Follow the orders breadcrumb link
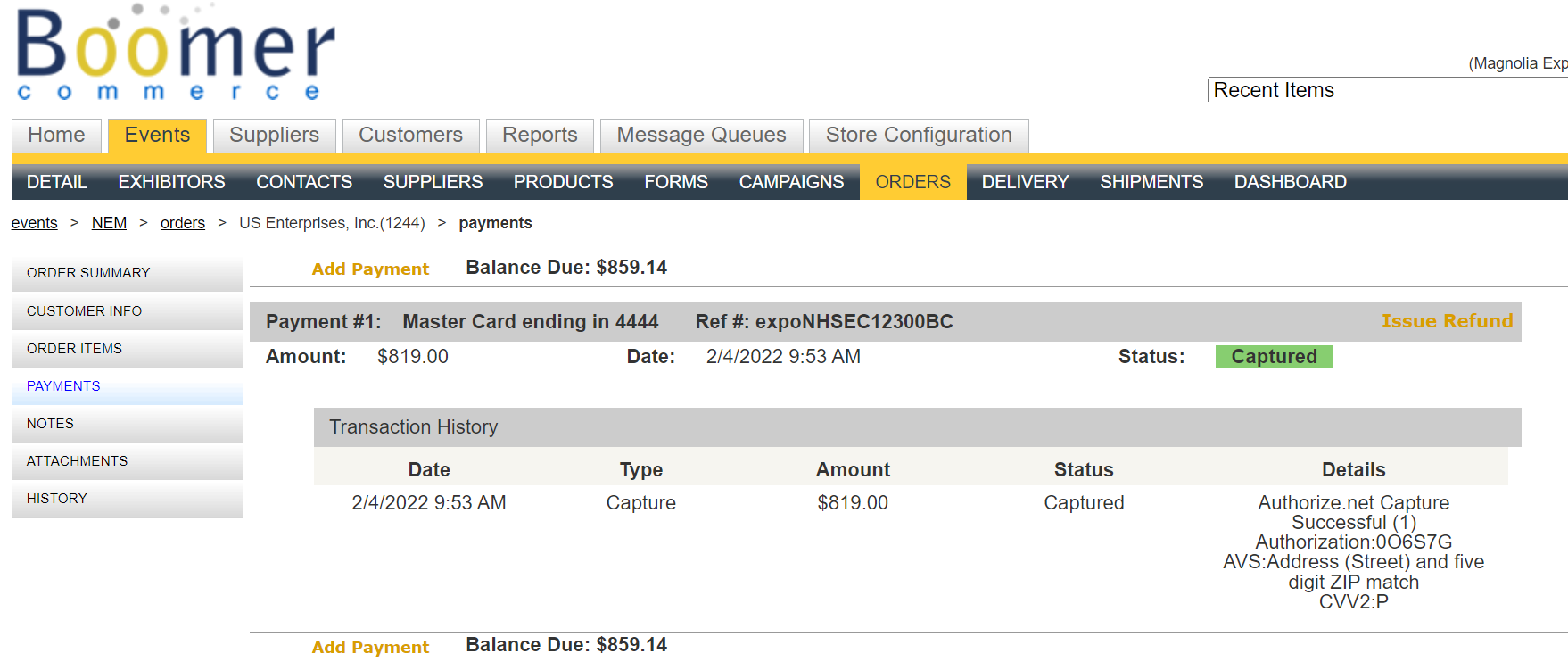 [183, 223]
